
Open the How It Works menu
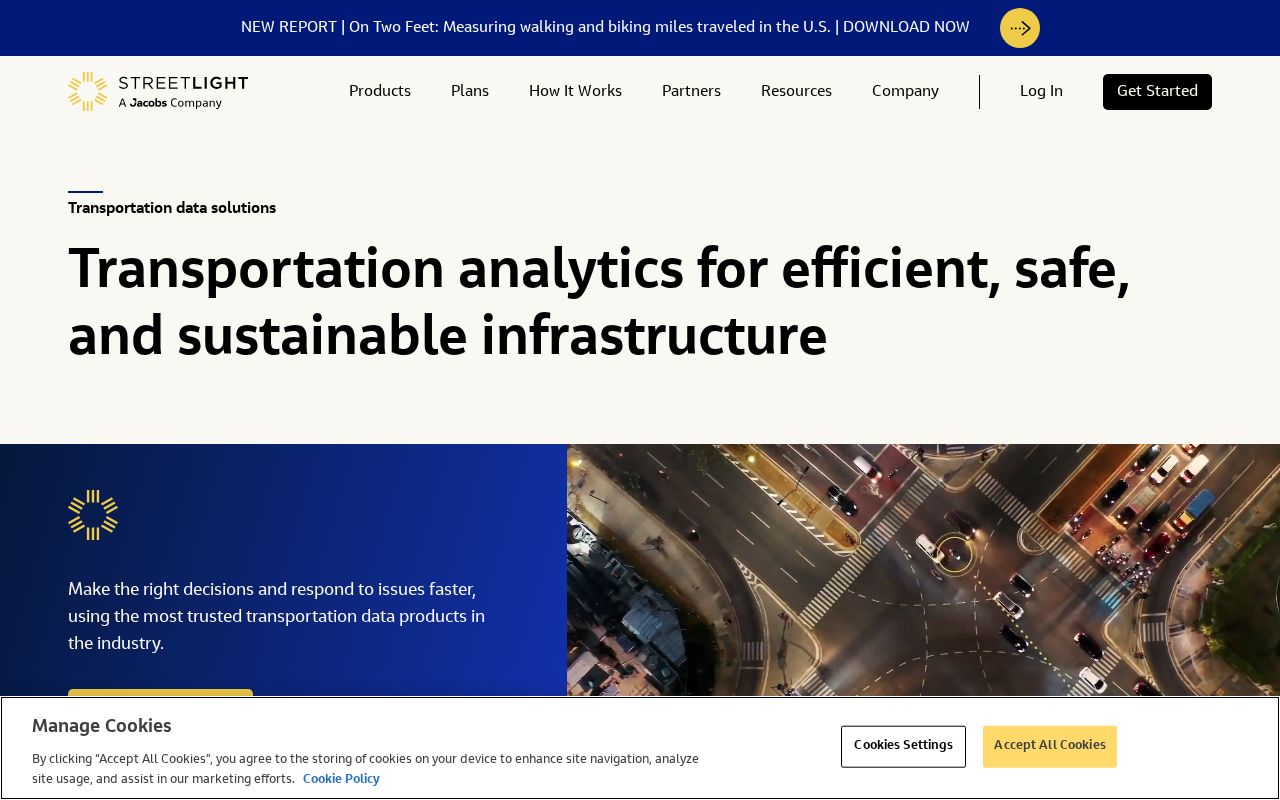click(x=575, y=91)
